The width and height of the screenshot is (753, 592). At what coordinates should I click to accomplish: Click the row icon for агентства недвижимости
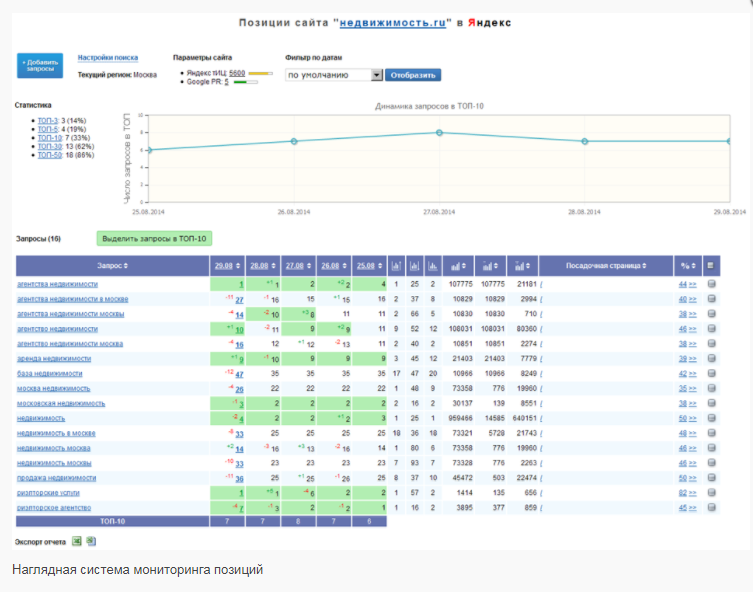[712, 284]
